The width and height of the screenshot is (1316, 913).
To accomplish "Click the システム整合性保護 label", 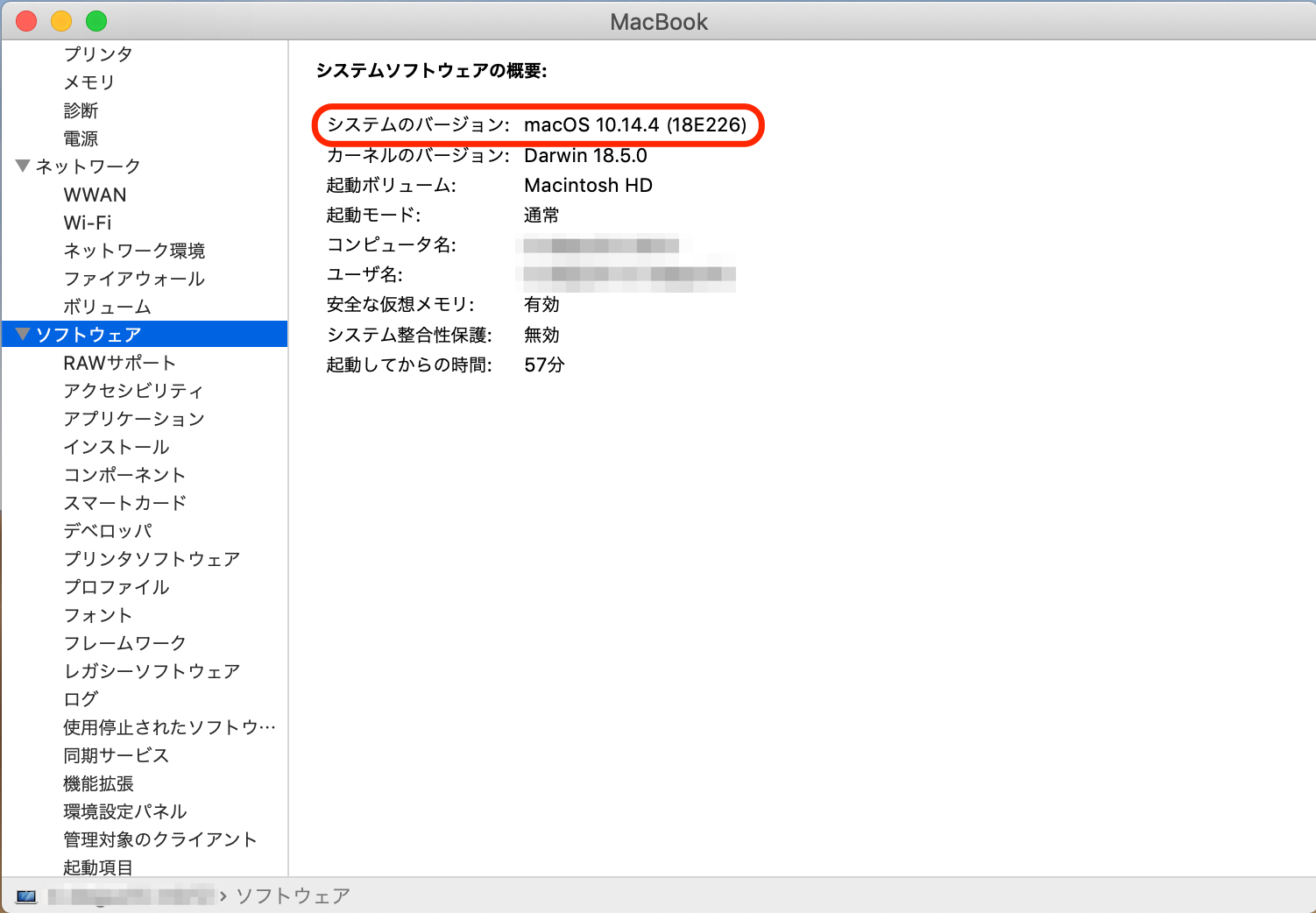I will [409, 335].
